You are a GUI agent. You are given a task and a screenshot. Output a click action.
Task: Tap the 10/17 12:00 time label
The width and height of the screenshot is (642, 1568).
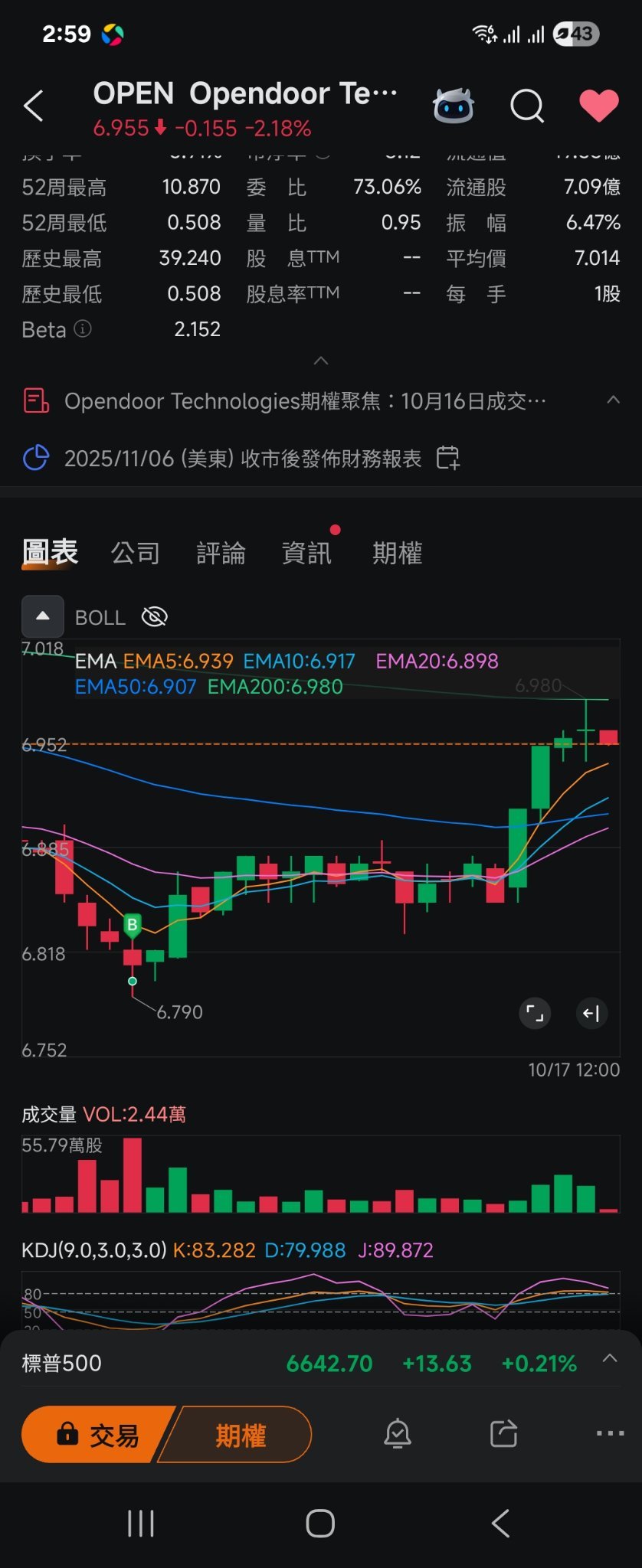coord(574,1070)
